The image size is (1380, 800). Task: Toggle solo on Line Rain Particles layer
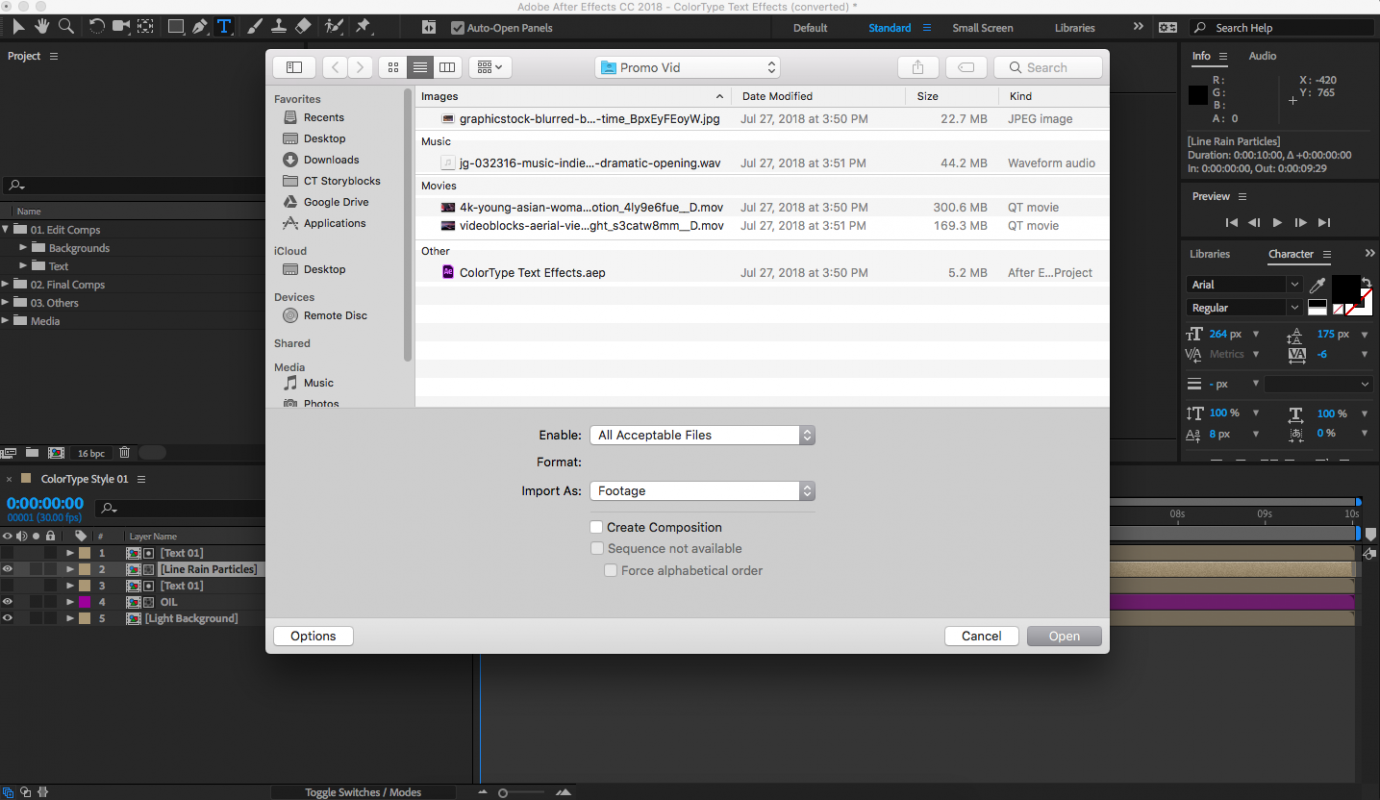[36, 569]
